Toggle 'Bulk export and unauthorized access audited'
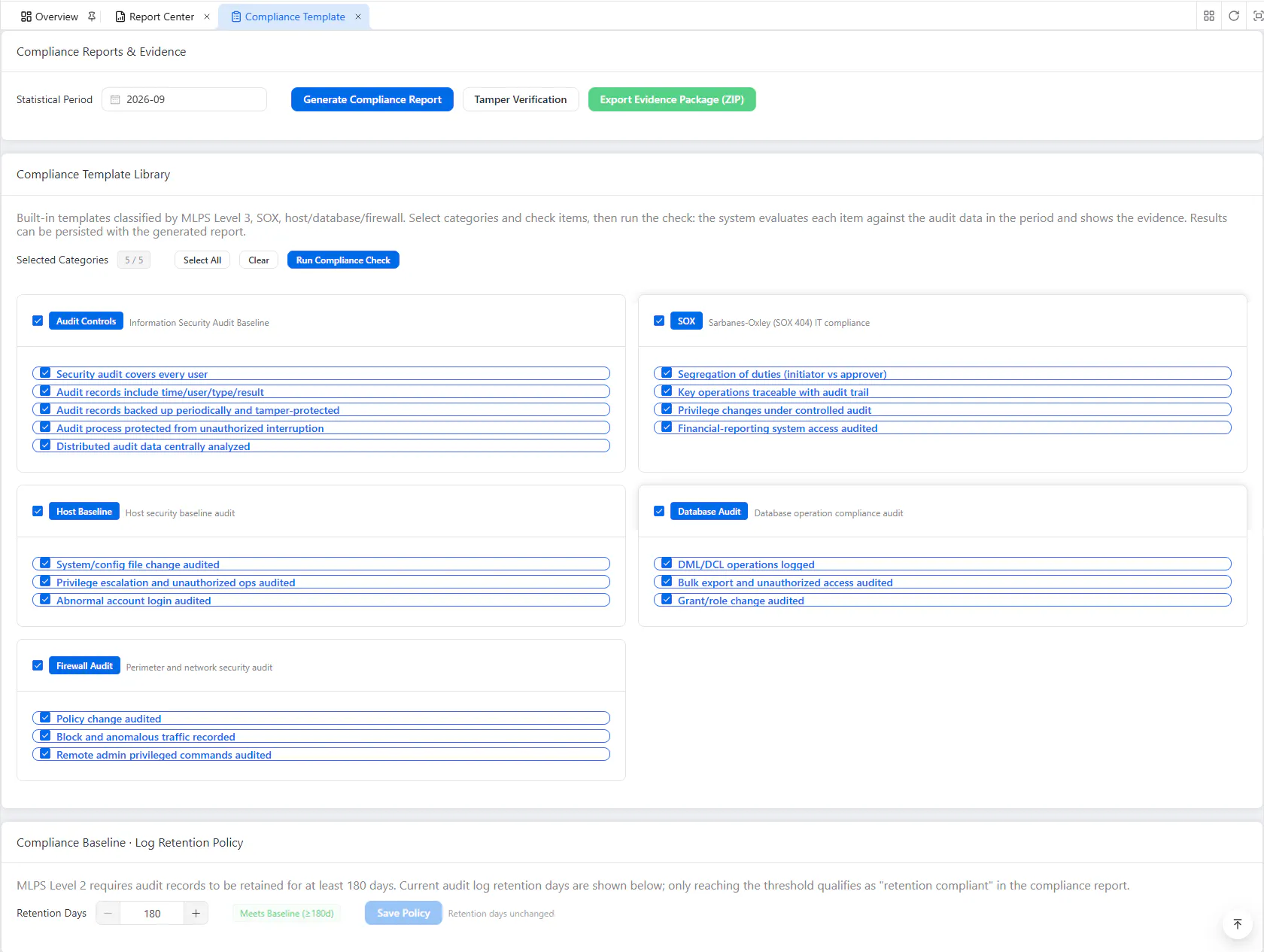 667,581
